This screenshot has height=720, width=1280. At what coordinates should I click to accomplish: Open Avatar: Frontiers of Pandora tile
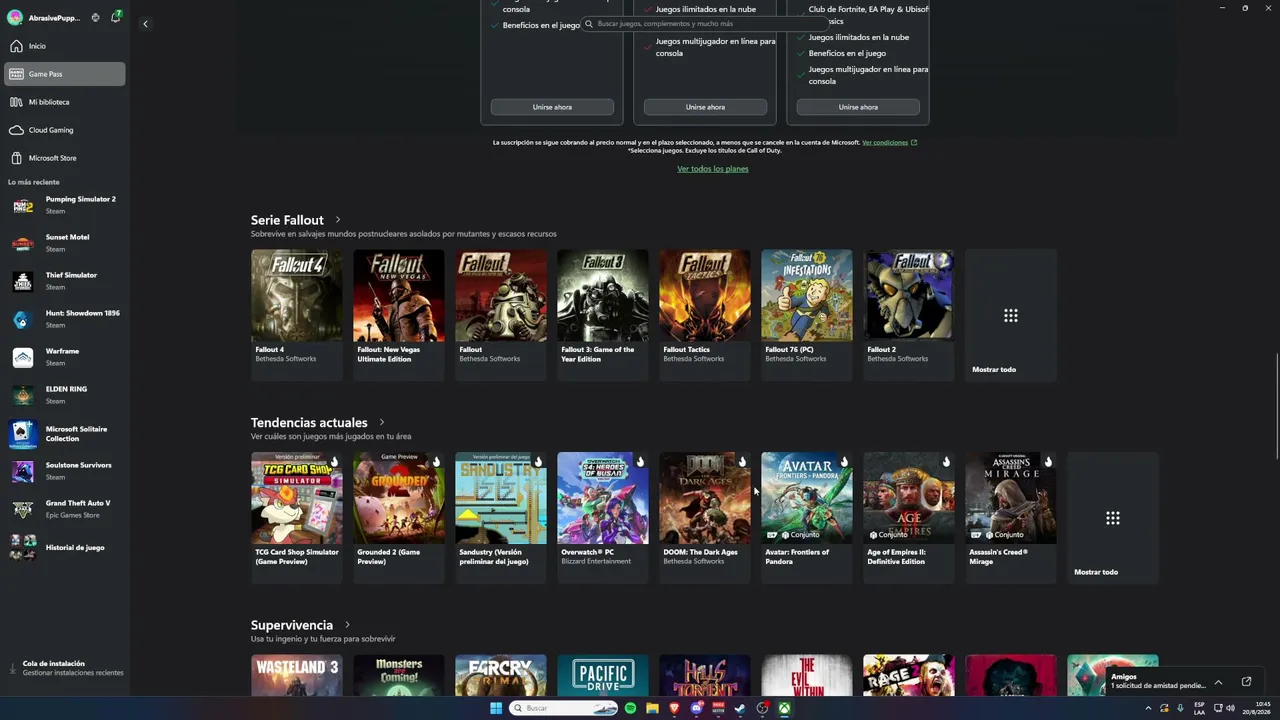807,518
